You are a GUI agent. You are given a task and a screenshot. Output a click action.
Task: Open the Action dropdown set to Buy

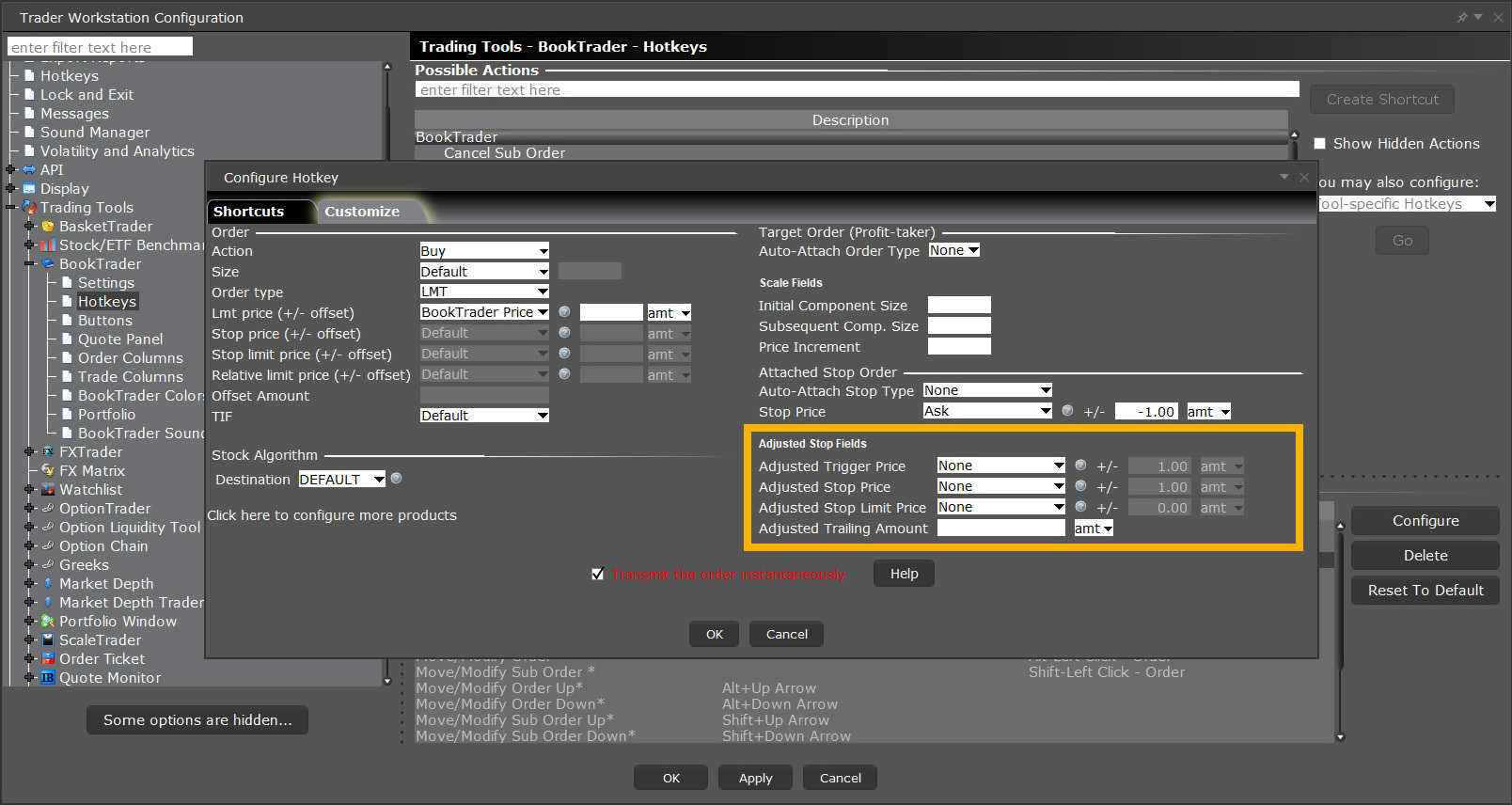point(484,251)
